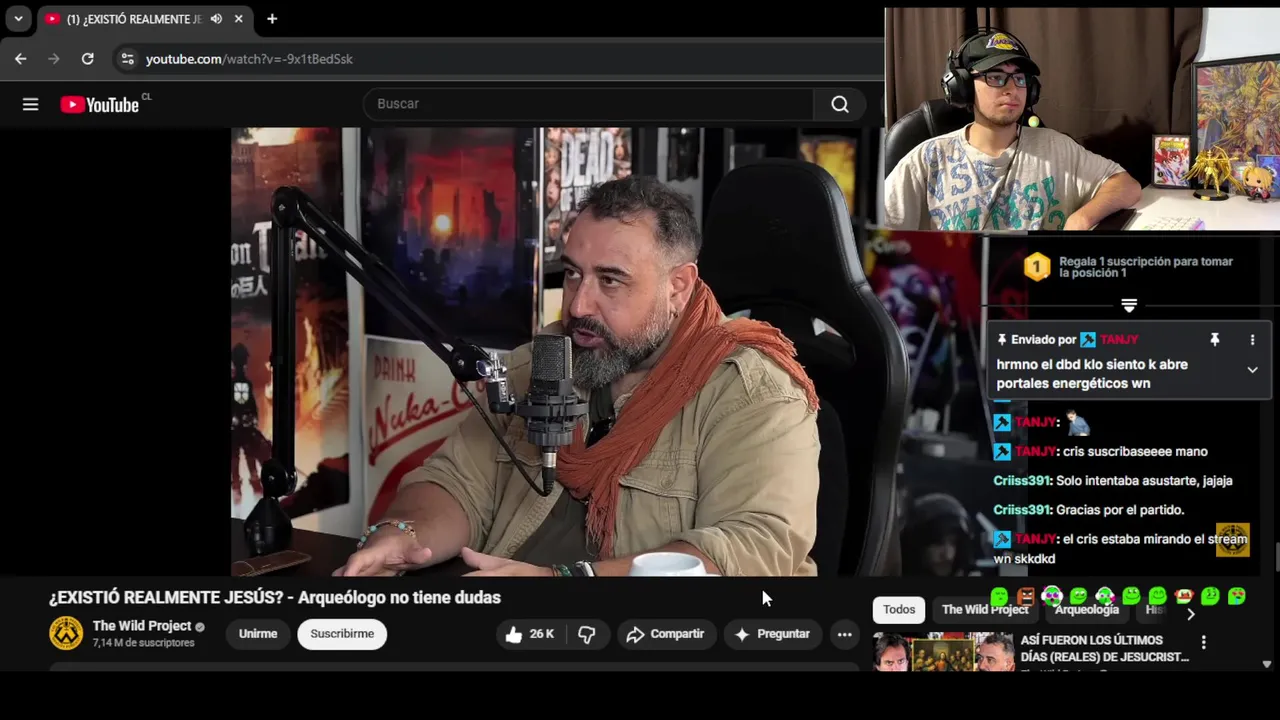Click the video title text
This screenshot has height=720, width=1280.
pyautogui.click(x=275, y=598)
